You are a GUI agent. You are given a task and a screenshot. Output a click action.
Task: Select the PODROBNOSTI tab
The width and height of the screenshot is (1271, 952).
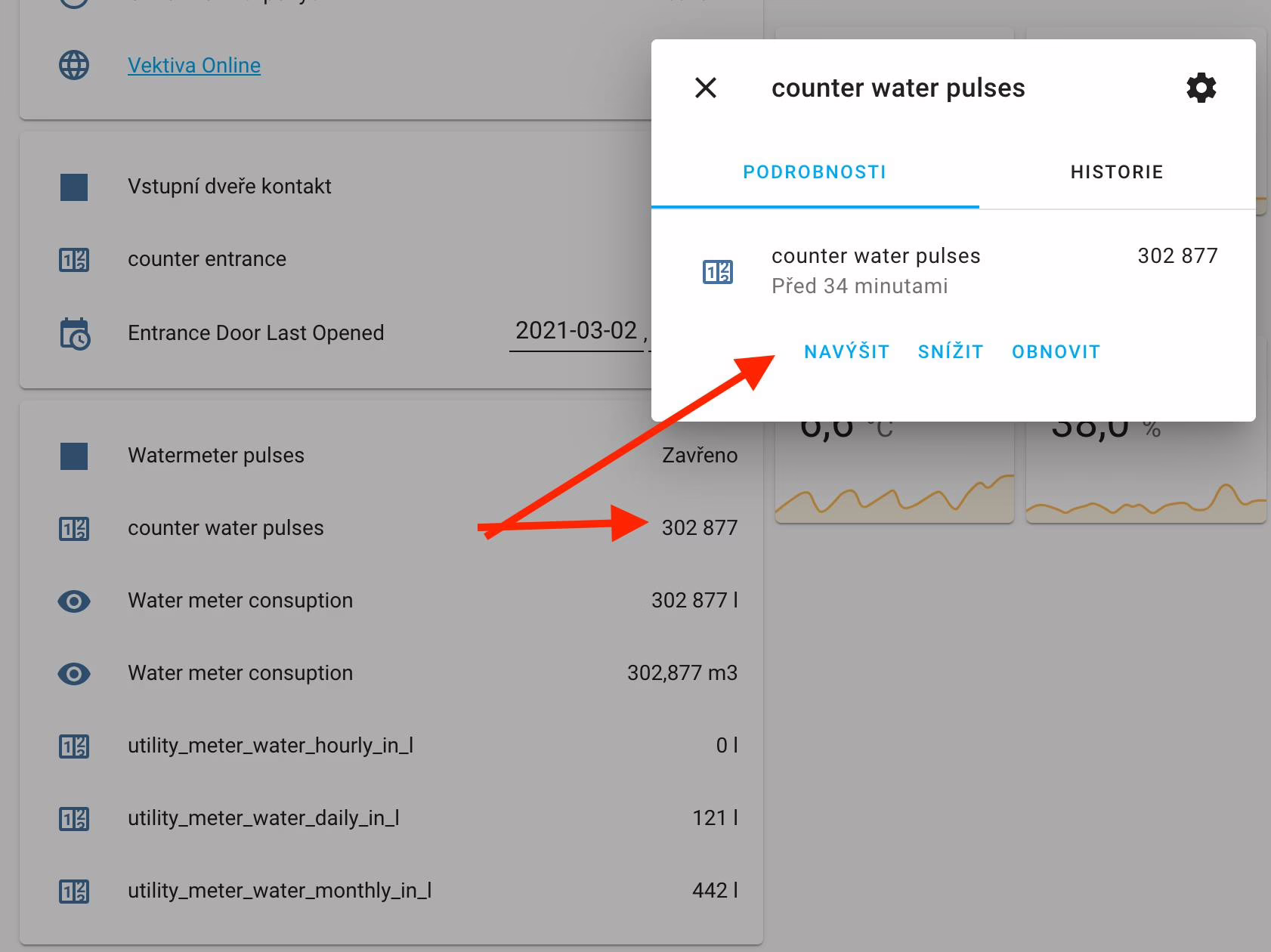click(x=815, y=172)
